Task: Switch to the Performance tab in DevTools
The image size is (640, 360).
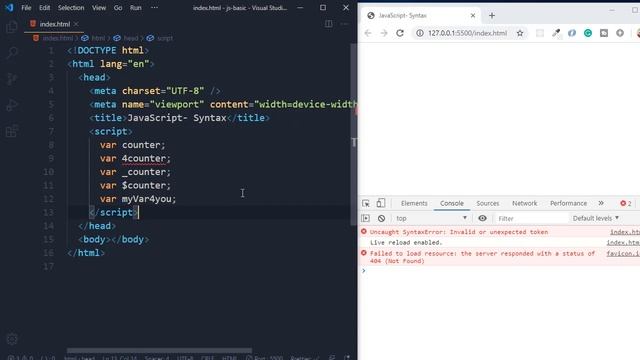Action: coord(568,203)
